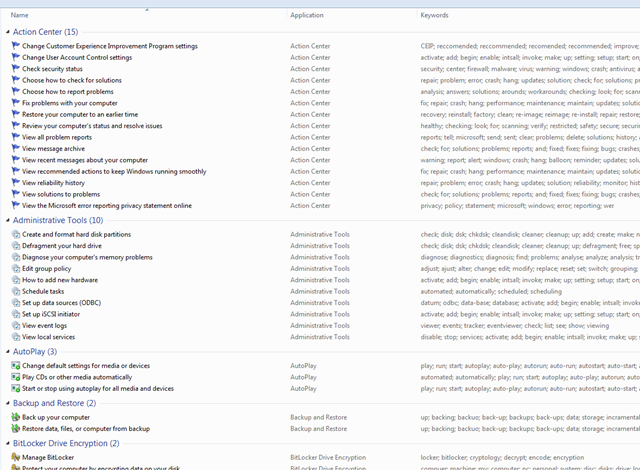Click backup icon next to Restore data, files, or computer
This screenshot has width=640, height=470.
(x=16, y=428)
